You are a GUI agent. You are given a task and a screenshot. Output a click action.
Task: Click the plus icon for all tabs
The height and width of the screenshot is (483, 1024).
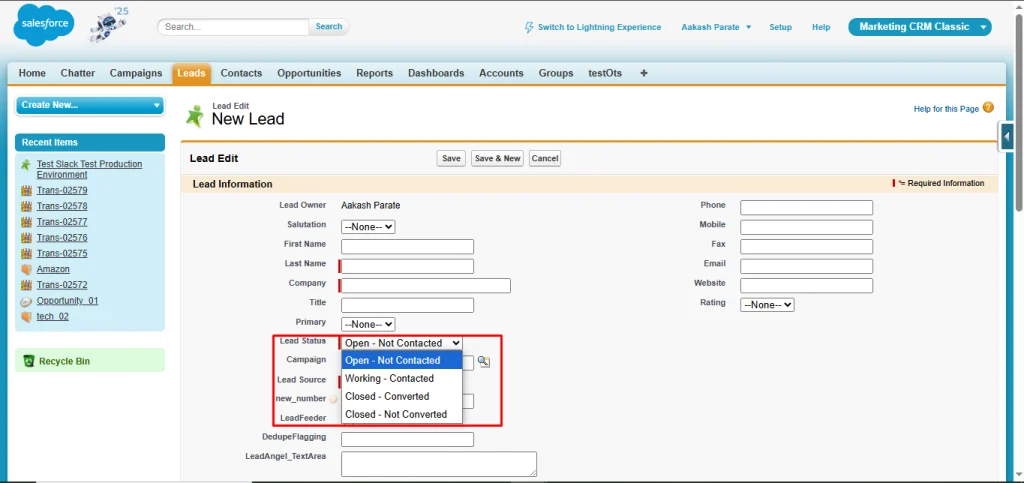(644, 73)
